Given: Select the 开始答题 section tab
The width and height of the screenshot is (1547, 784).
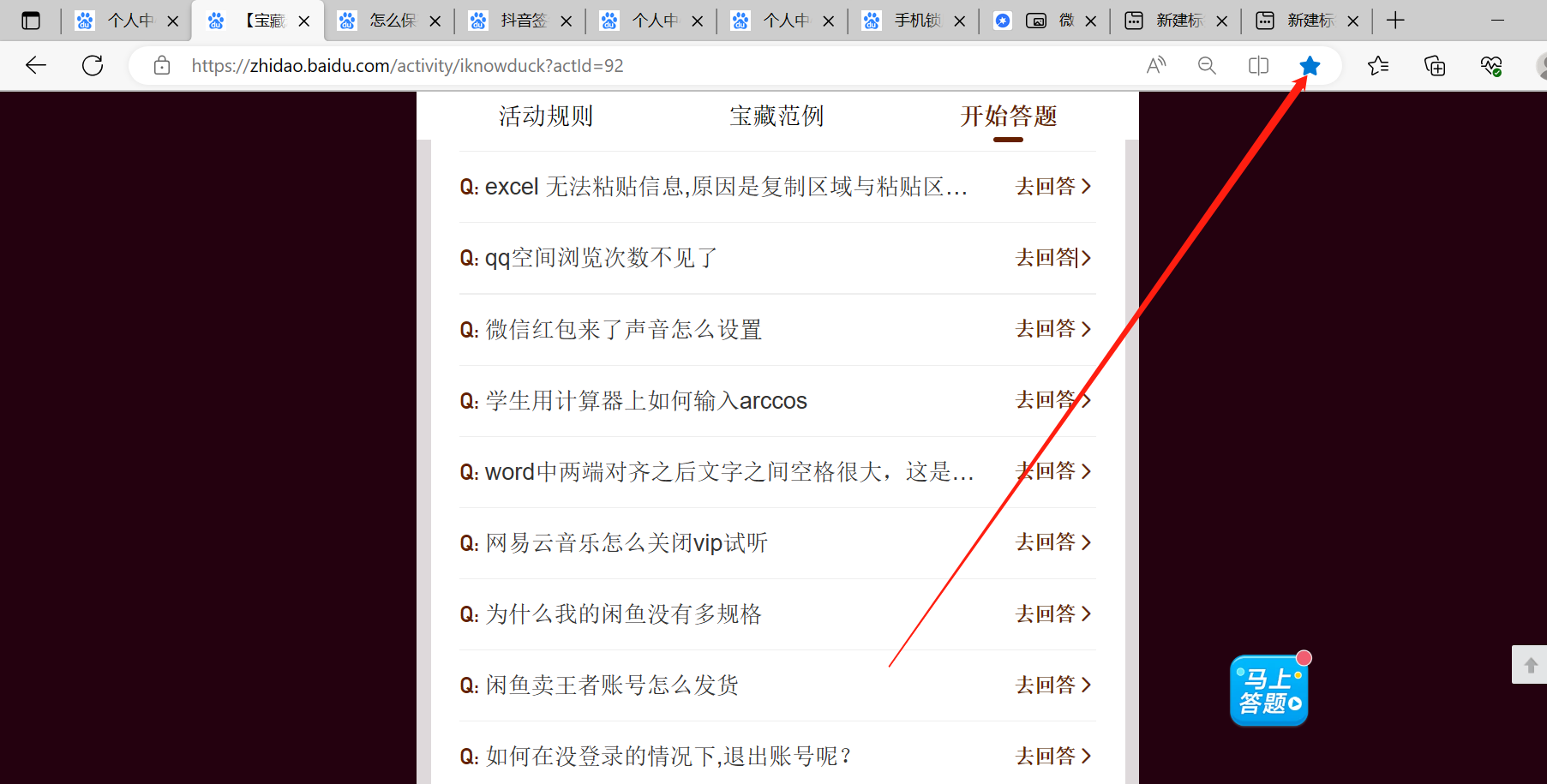Looking at the screenshot, I should click(1008, 116).
